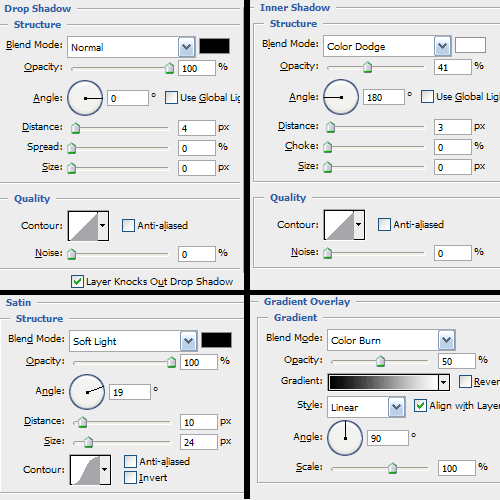Enable Use Global Light in Inner Shadow
The width and height of the screenshot is (500, 500).
(427, 97)
